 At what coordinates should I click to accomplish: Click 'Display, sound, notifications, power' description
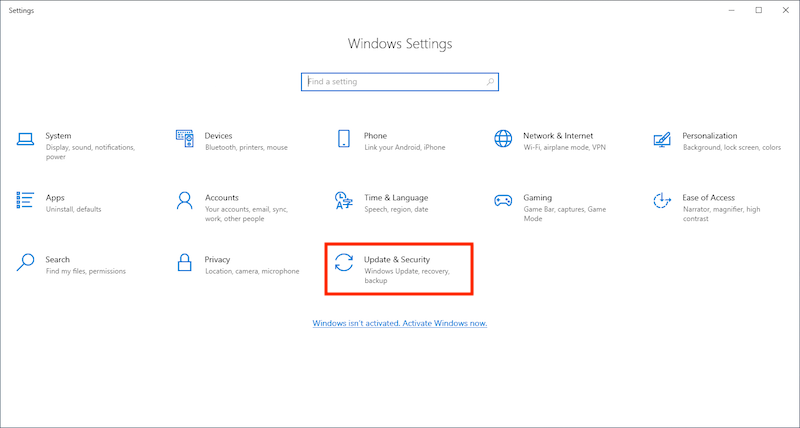coord(90,152)
